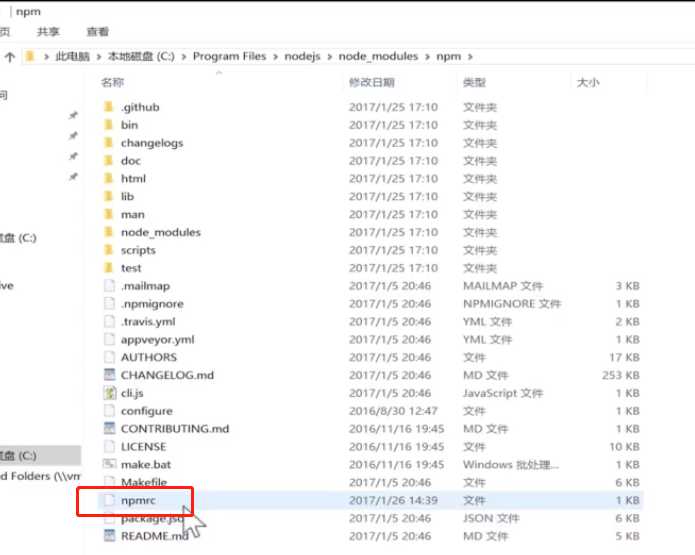Click the cli.js JavaScript file icon

[x=109, y=393]
